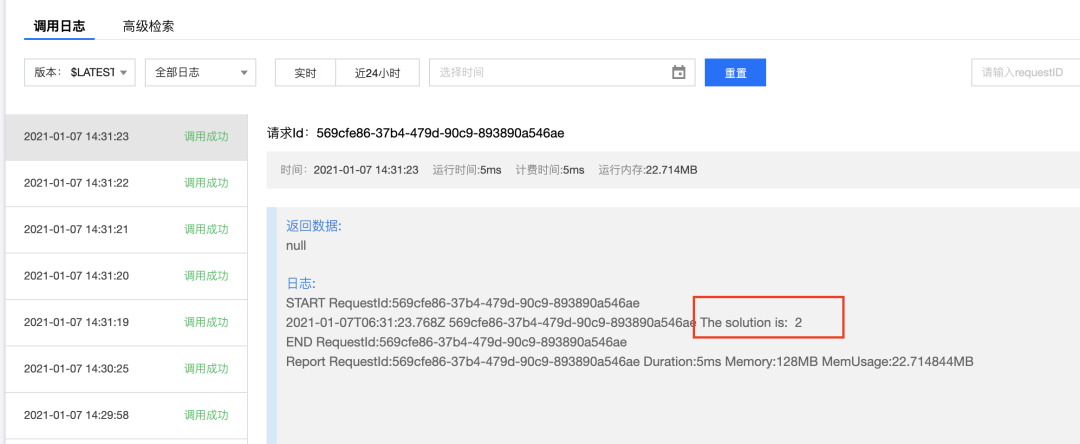Click the END RequestId log line
Viewport: 1080px width, 444px height.
pyautogui.click(x=456, y=341)
